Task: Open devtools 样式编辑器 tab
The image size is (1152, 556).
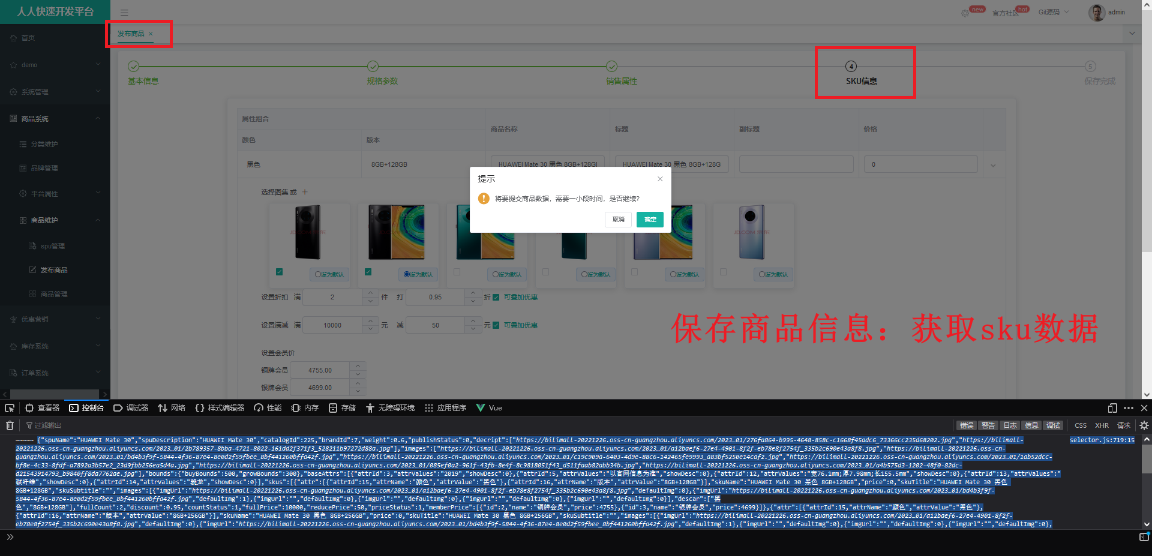Action: tap(220, 408)
